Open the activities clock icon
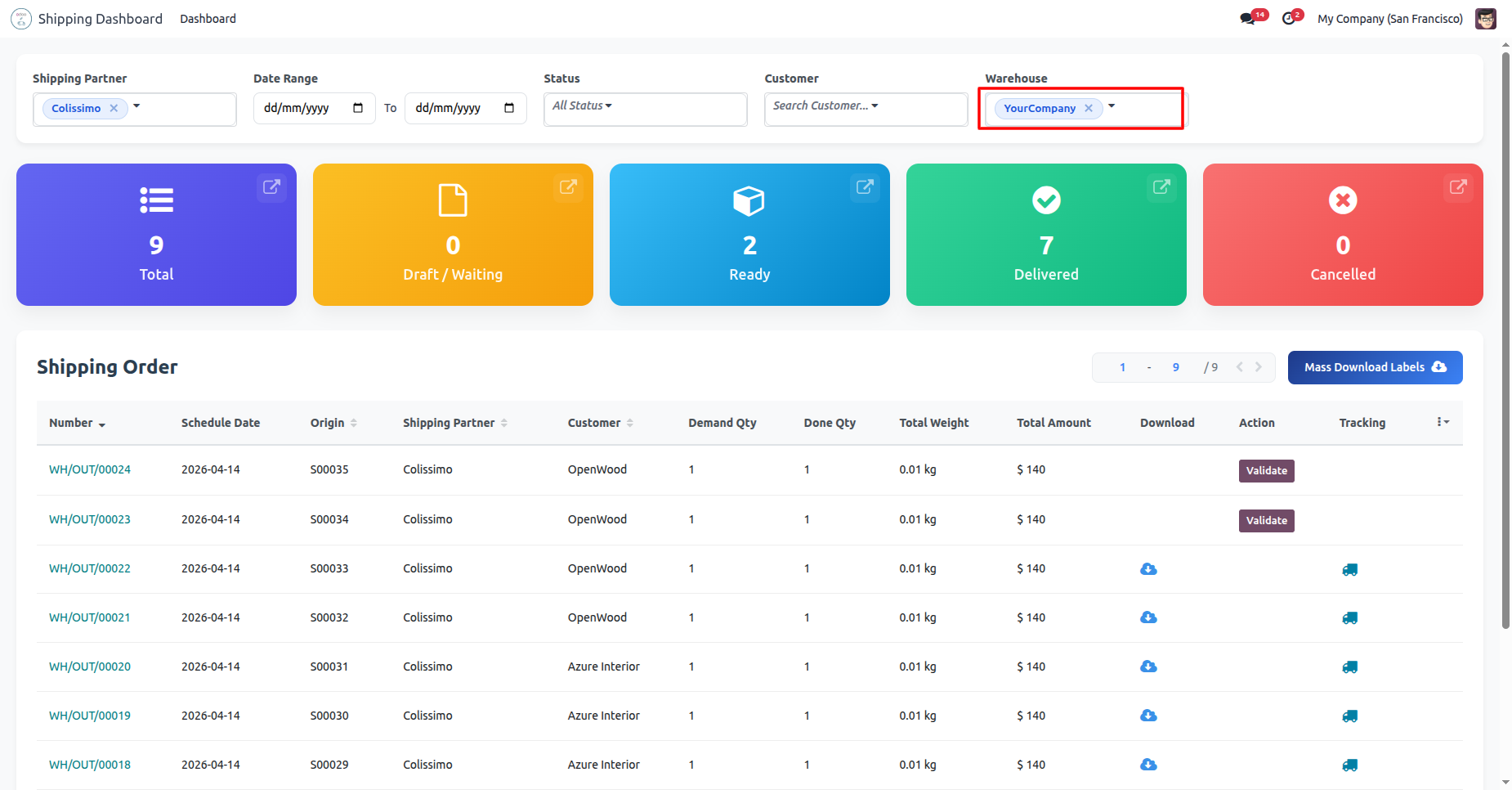 [x=1289, y=19]
